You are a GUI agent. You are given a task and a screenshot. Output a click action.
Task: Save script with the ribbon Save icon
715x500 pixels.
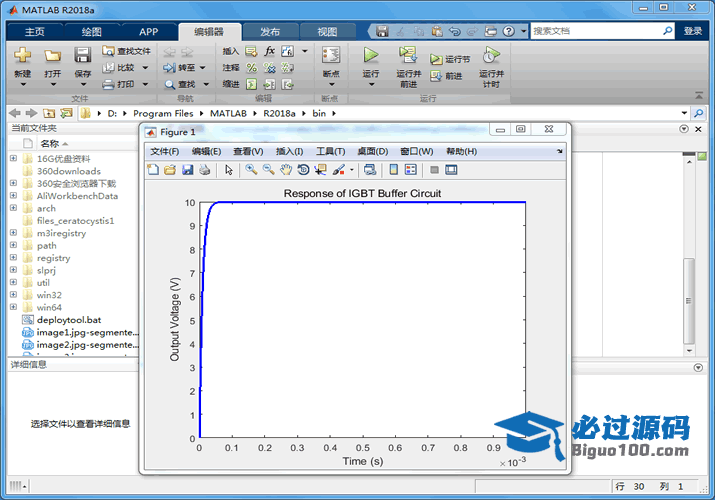pos(83,55)
